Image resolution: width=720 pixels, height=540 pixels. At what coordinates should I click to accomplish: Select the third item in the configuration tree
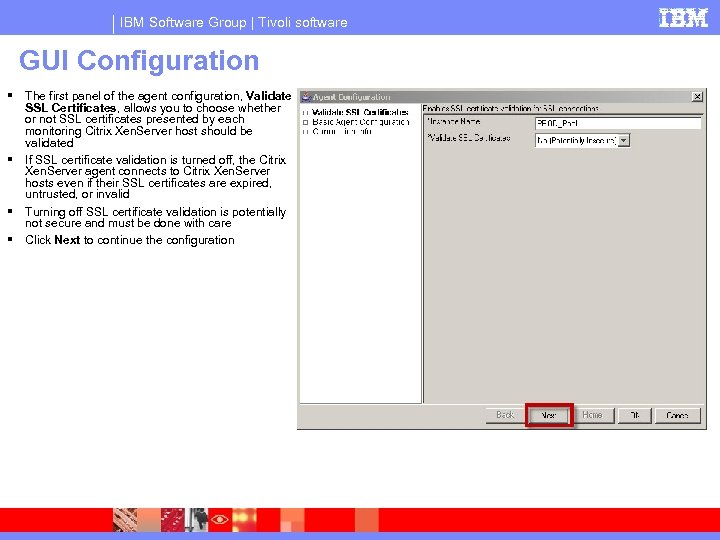pyautogui.click(x=342, y=131)
